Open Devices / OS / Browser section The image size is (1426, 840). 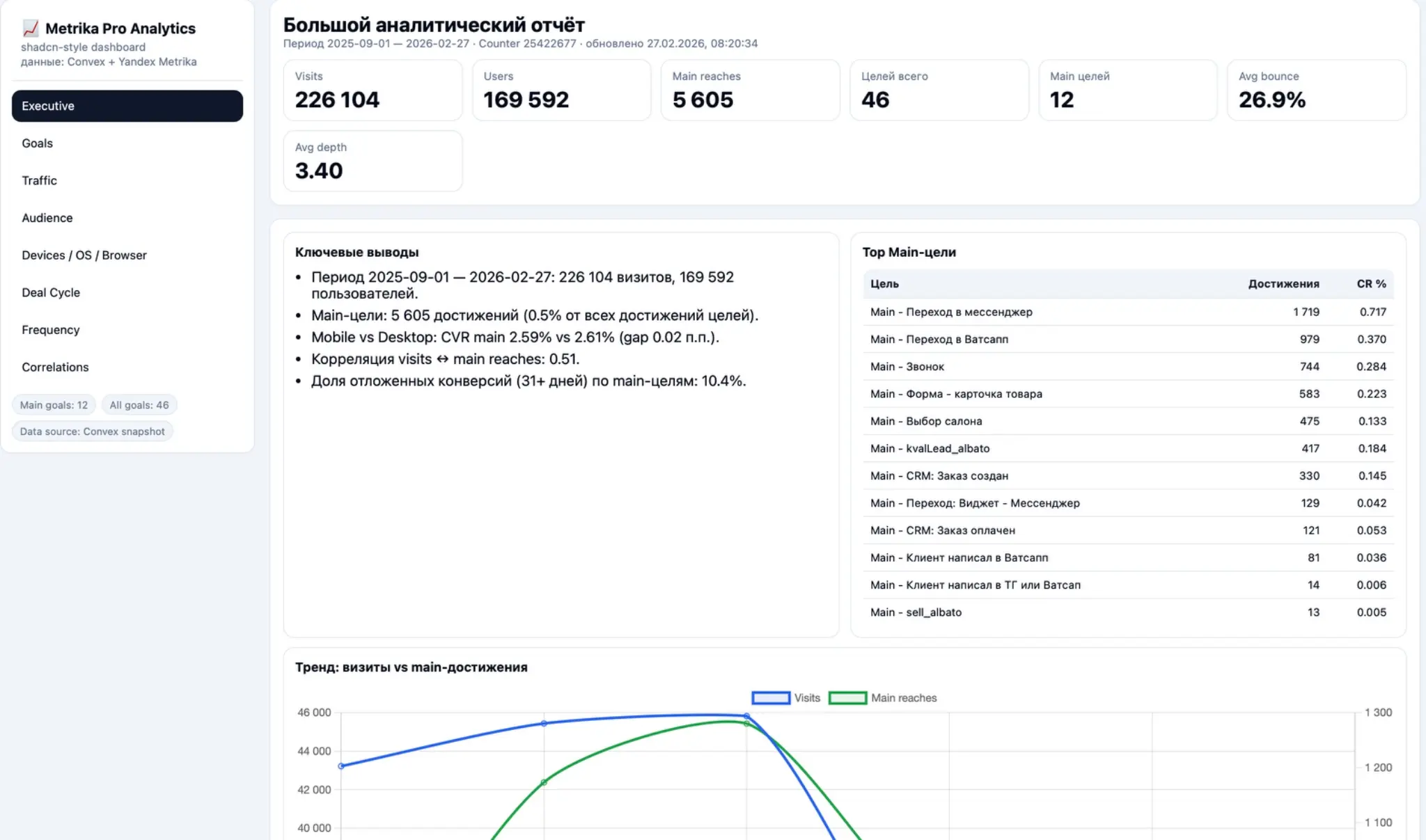pyautogui.click(x=127, y=255)
